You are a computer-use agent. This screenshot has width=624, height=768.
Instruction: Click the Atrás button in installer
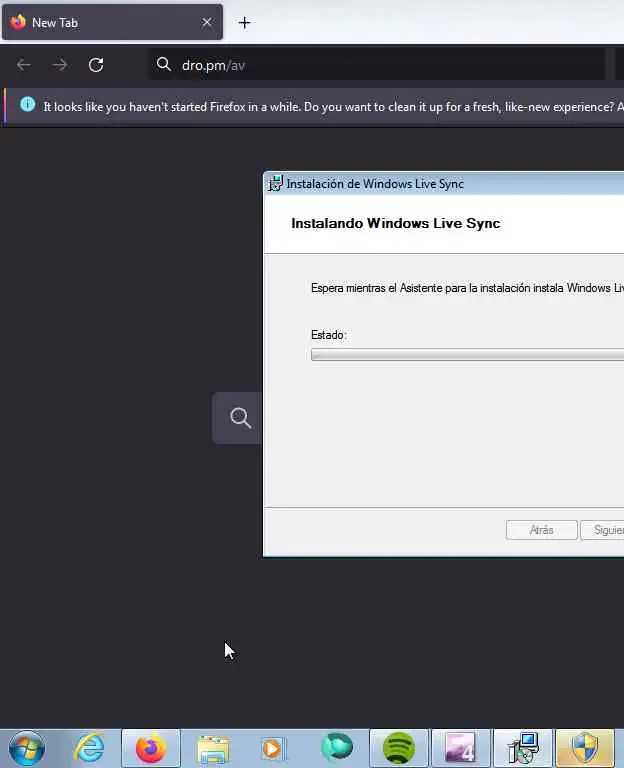coord(541,530)
